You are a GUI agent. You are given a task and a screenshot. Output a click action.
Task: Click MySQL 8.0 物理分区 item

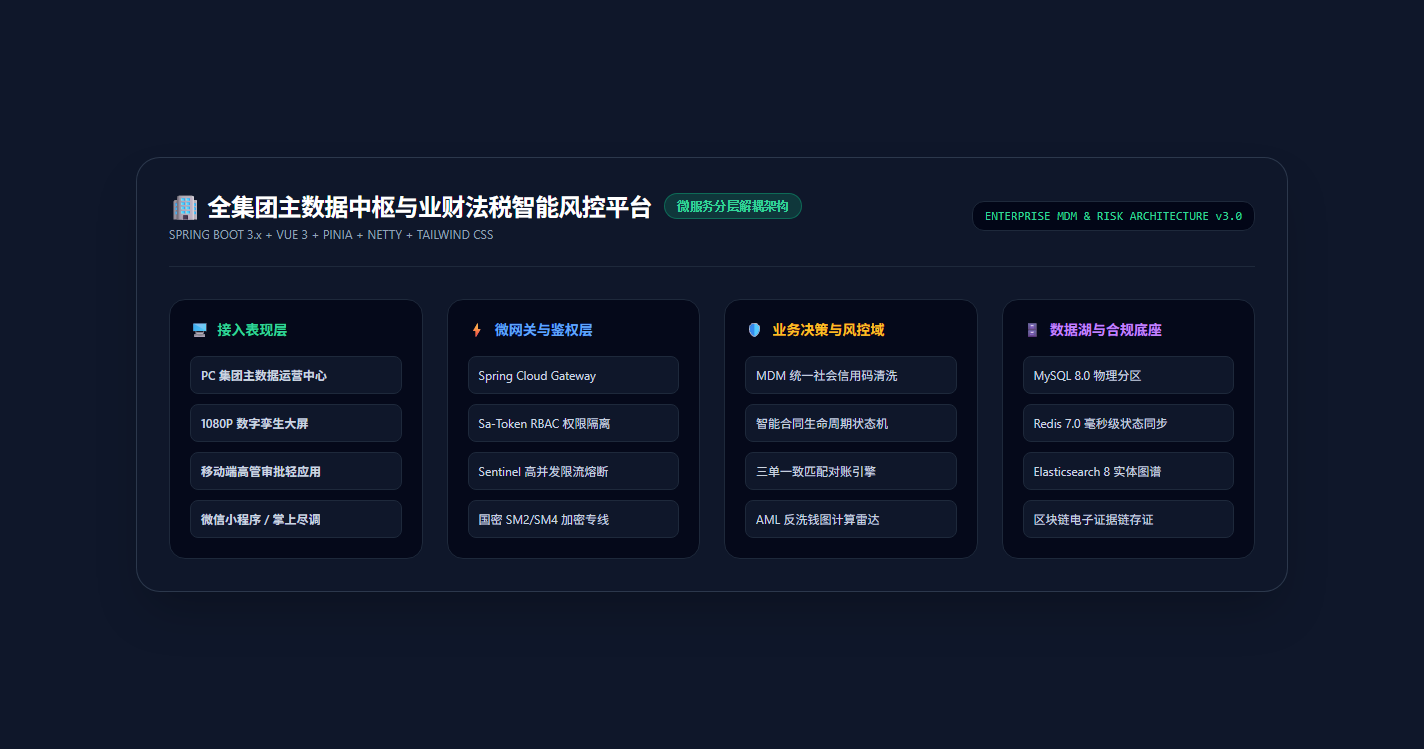click(1128, 375)
